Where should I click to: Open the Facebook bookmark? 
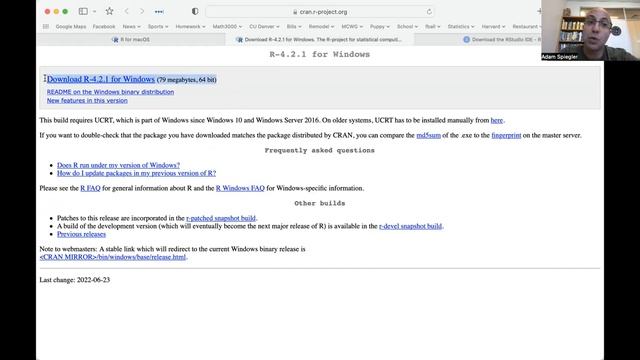104,27
